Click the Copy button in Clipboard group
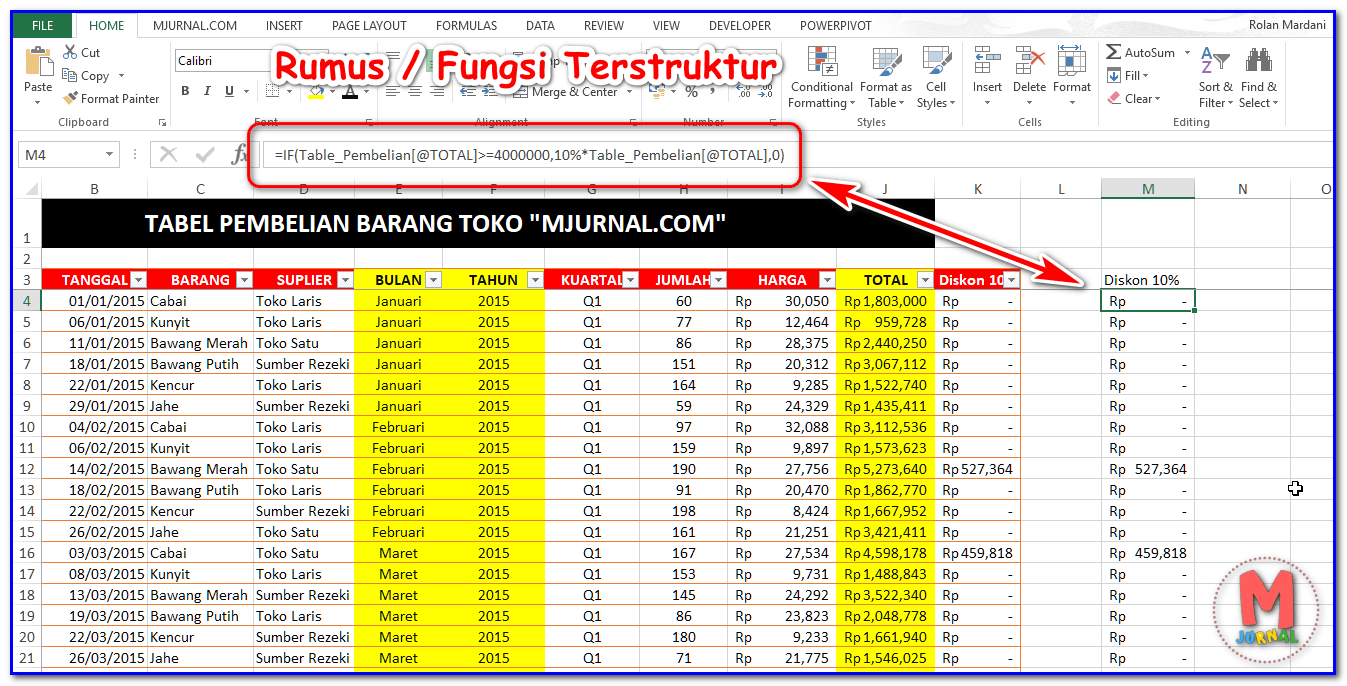 tap(87, 75)
